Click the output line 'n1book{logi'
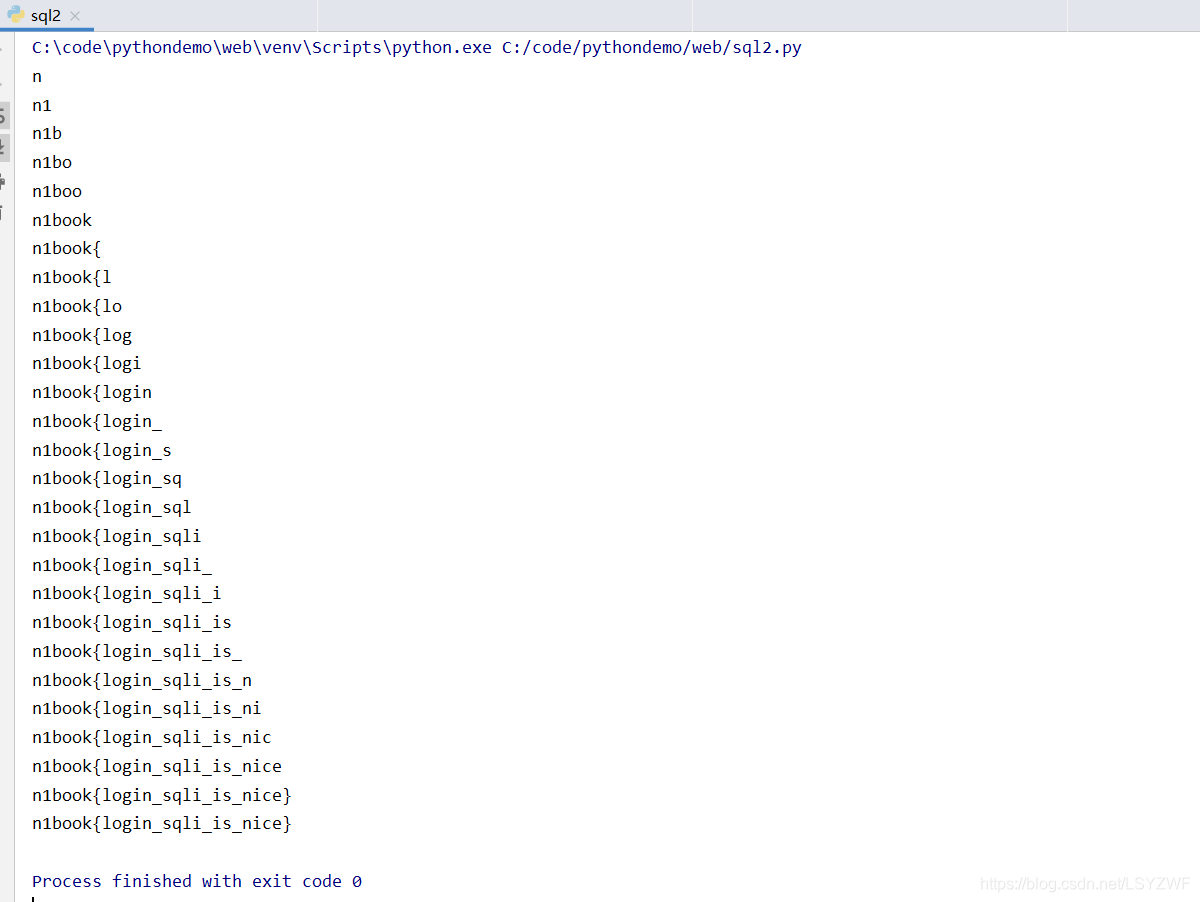Image resolution: width=1200 pixels, height=902 pixels. pyautogui.click(x=87, y=363)
